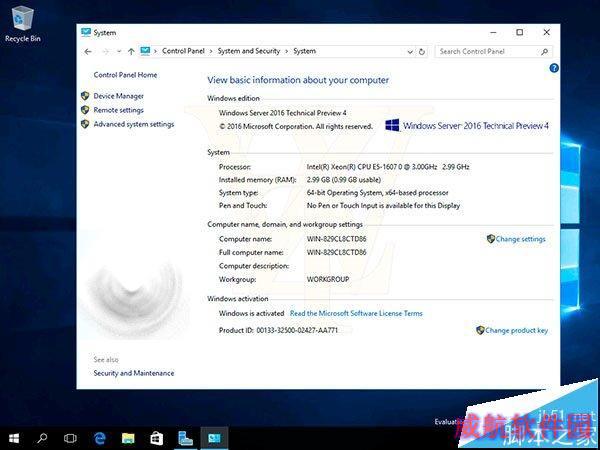Click the search magnifier icon
Screen dimensions: 600x450
tap(545, 51)
